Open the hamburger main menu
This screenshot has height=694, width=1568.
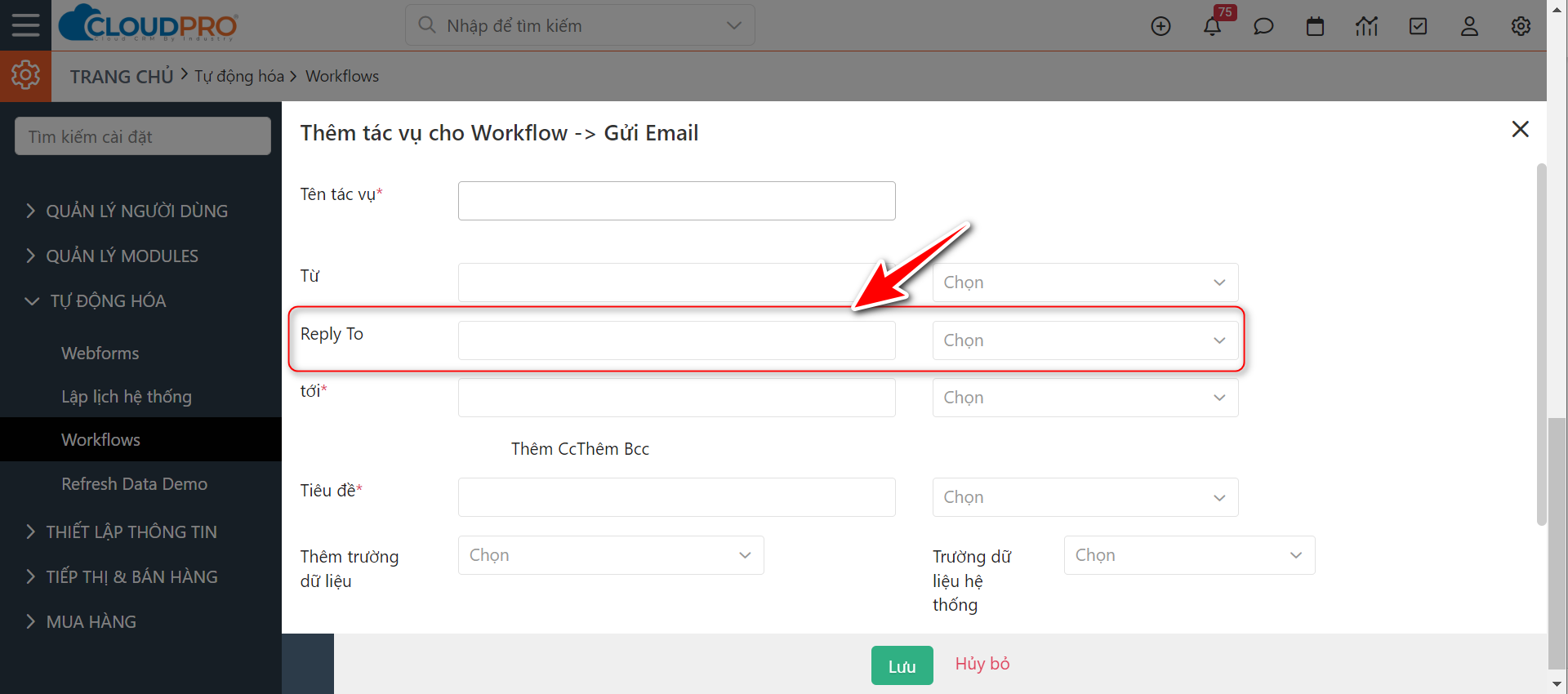click(x=25, y=25)
